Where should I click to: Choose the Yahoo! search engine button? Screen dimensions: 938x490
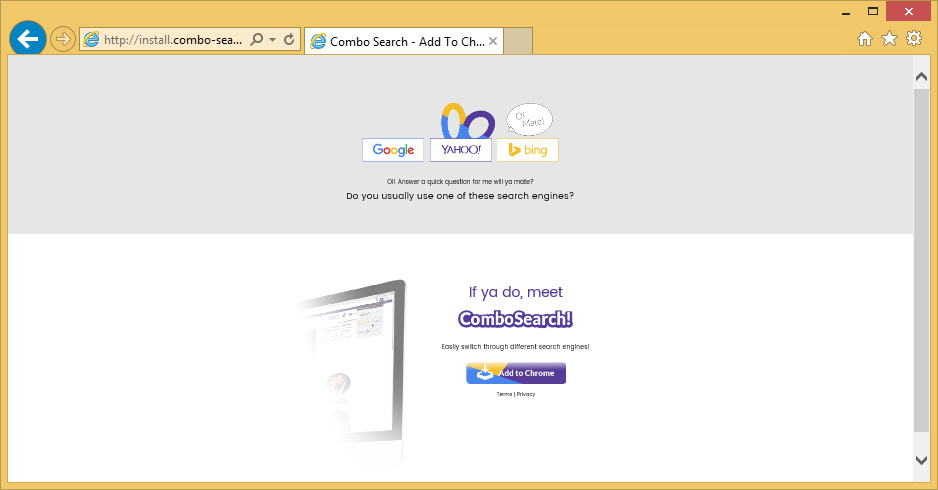(x=460, y=150)
